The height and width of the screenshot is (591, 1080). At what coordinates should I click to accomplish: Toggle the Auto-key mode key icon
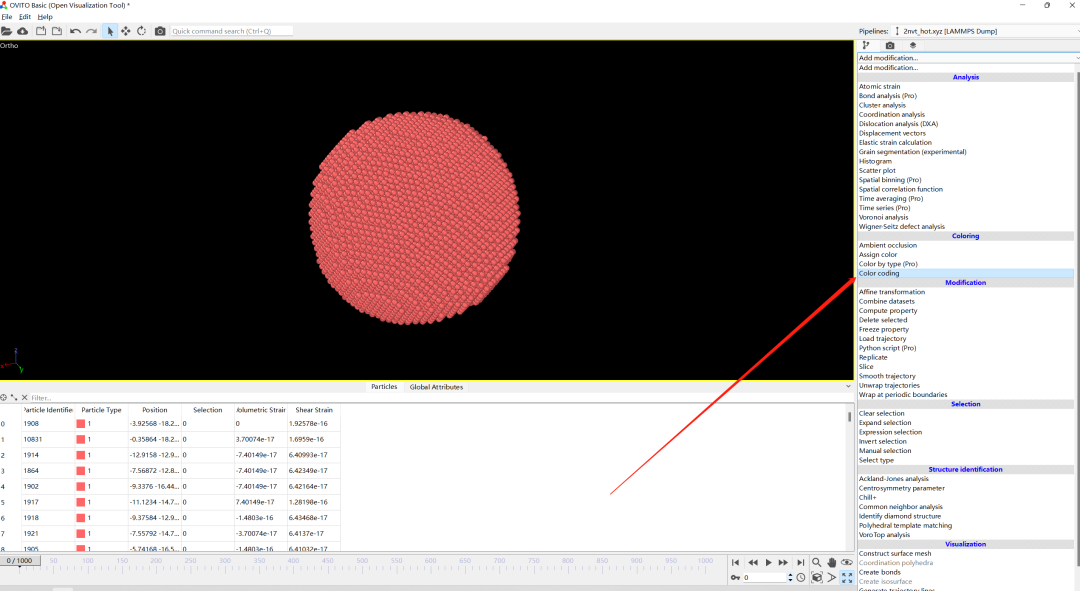point(736,577)
